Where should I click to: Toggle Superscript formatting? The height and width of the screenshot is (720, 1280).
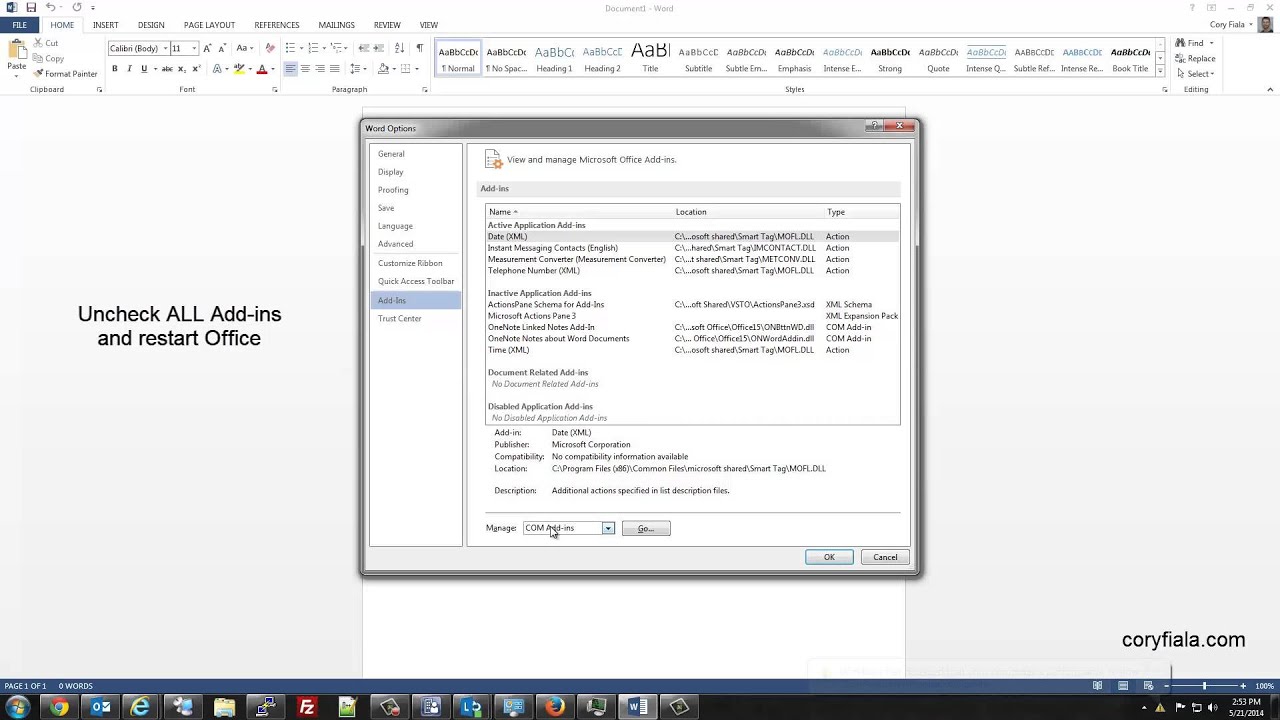coord(196,69)
